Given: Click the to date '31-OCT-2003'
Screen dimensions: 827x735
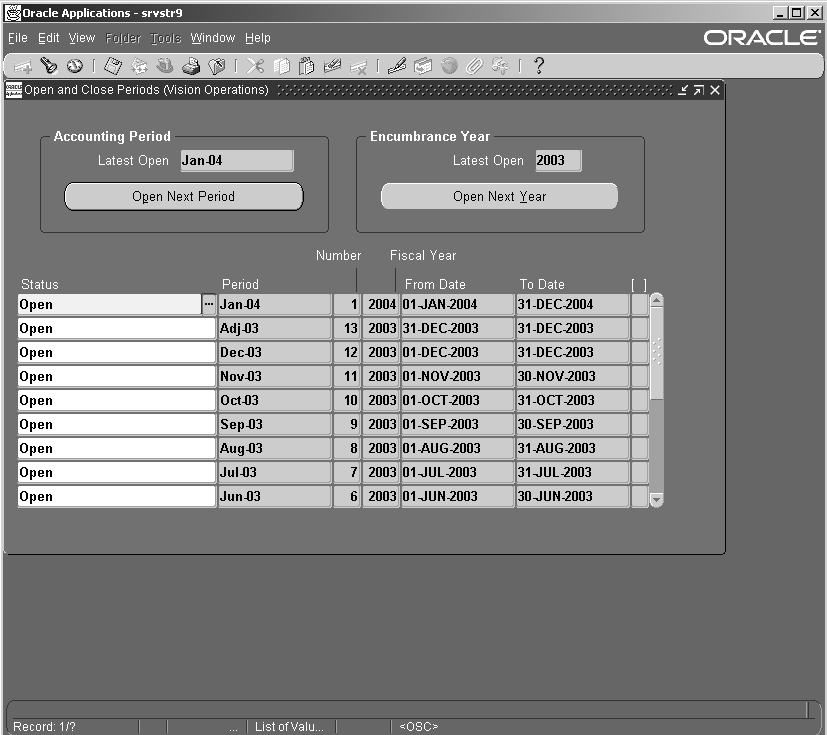Looking at the screenshot, I should [573, 401].
